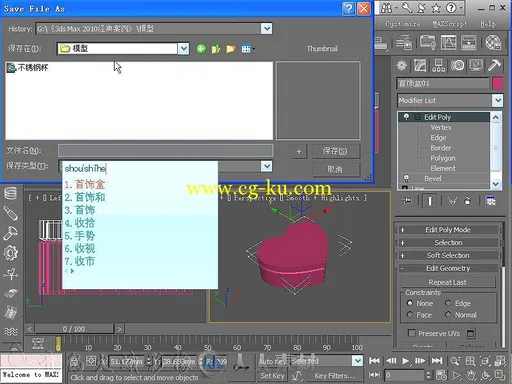Open the Modifier List dropdown
Viewport: 512px width, 384px height.
coord(498,100)
